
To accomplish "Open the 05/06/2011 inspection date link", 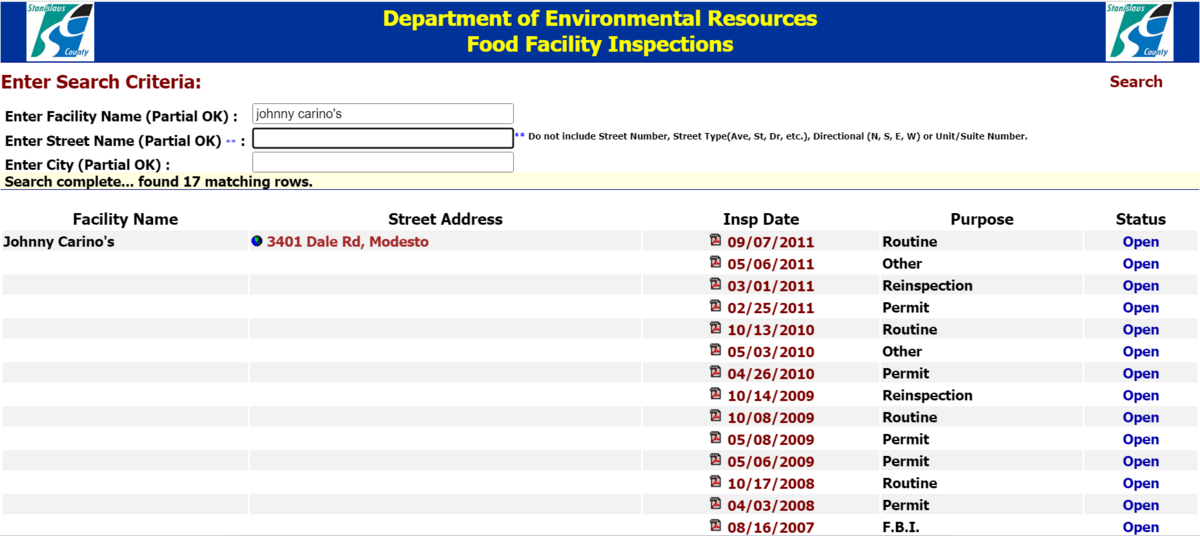I will (x=770, y=264).
